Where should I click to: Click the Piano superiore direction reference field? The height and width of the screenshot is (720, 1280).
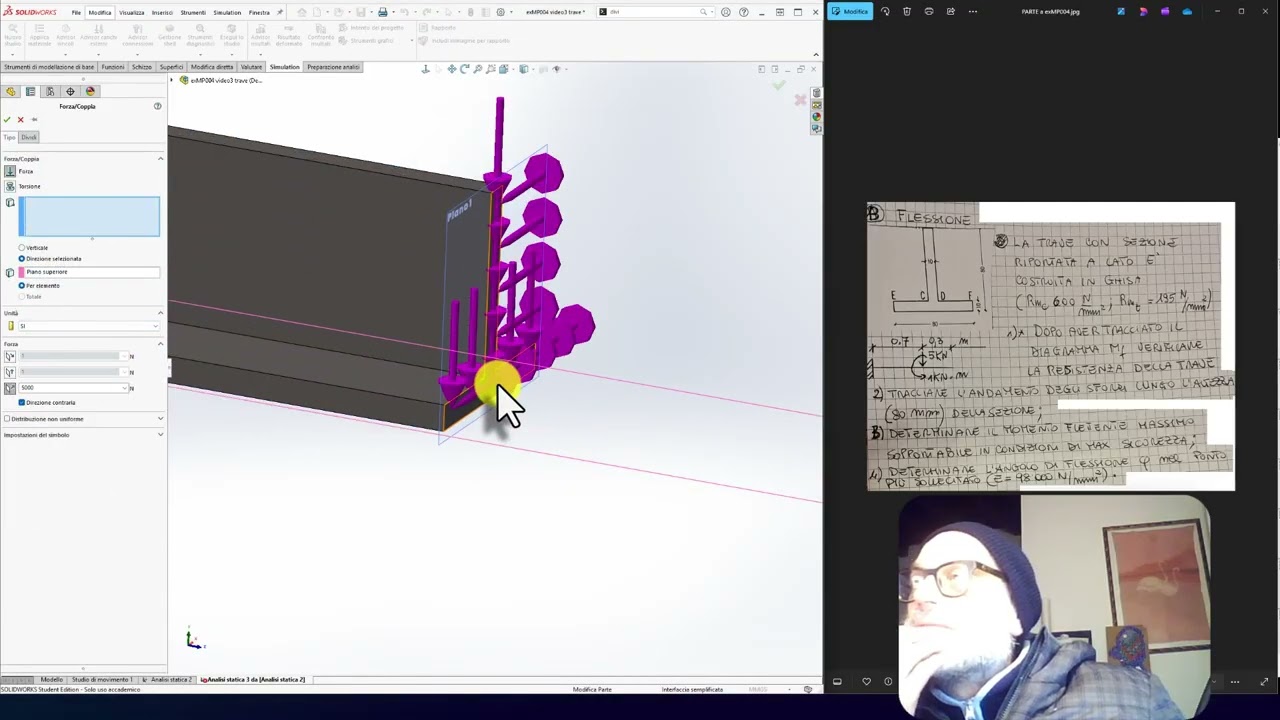pos(89,272)
